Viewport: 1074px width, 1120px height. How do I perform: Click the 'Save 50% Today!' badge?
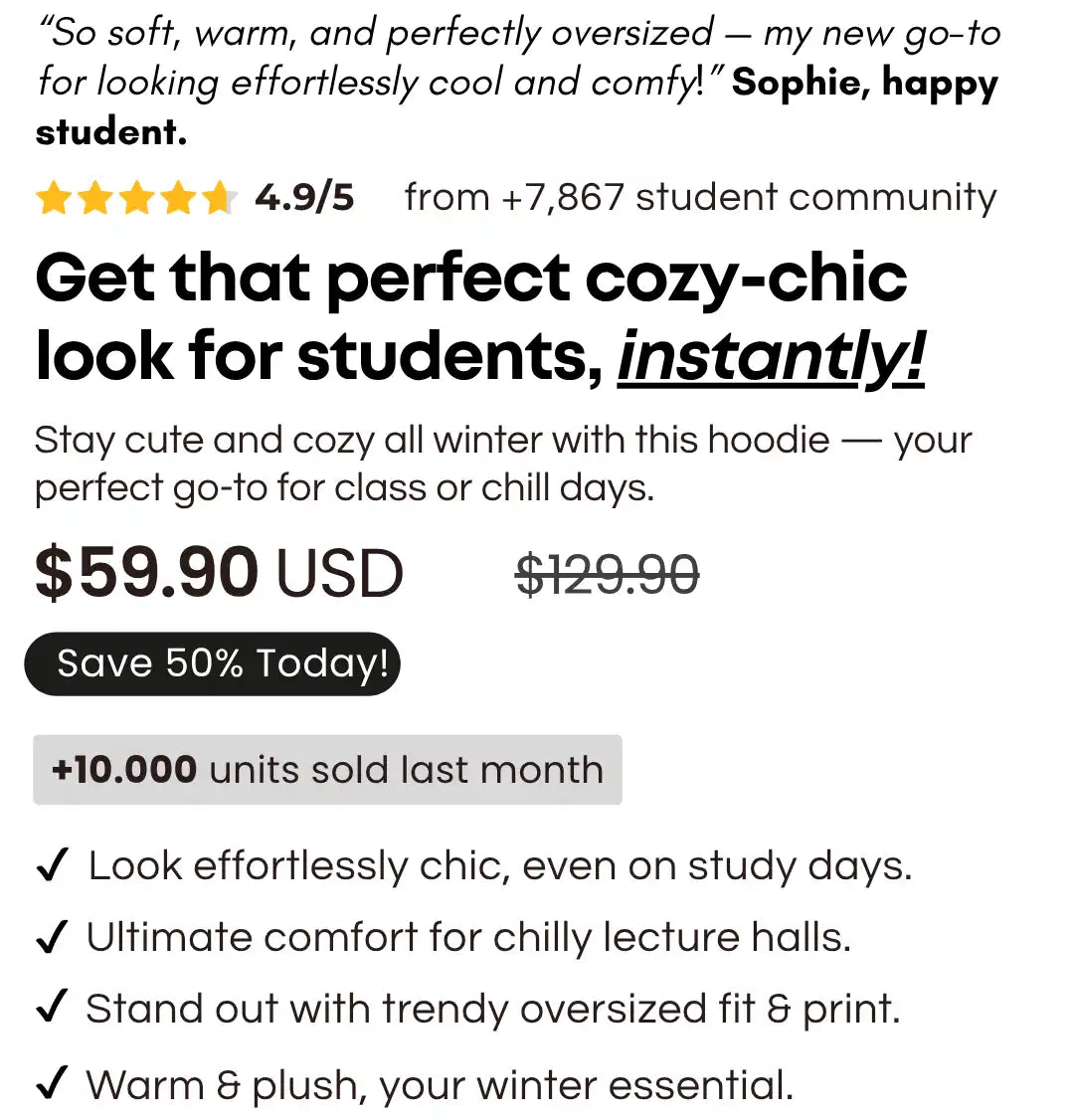coord(213,663)
